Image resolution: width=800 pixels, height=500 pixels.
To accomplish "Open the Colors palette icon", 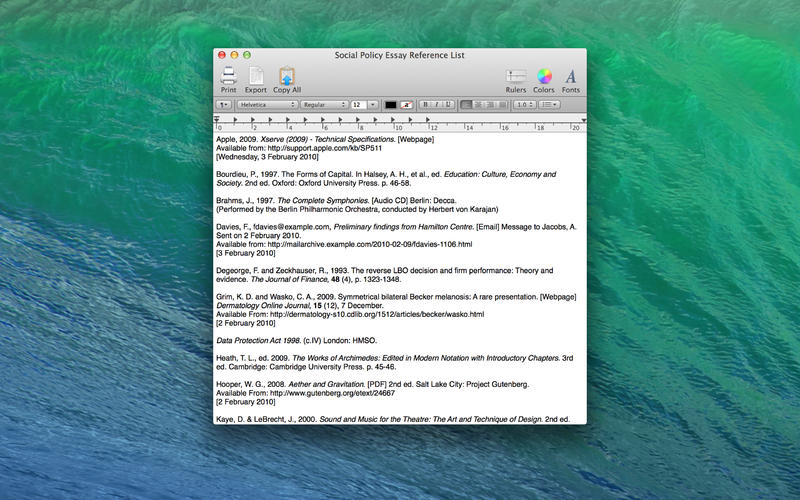I will coord(544,76).
